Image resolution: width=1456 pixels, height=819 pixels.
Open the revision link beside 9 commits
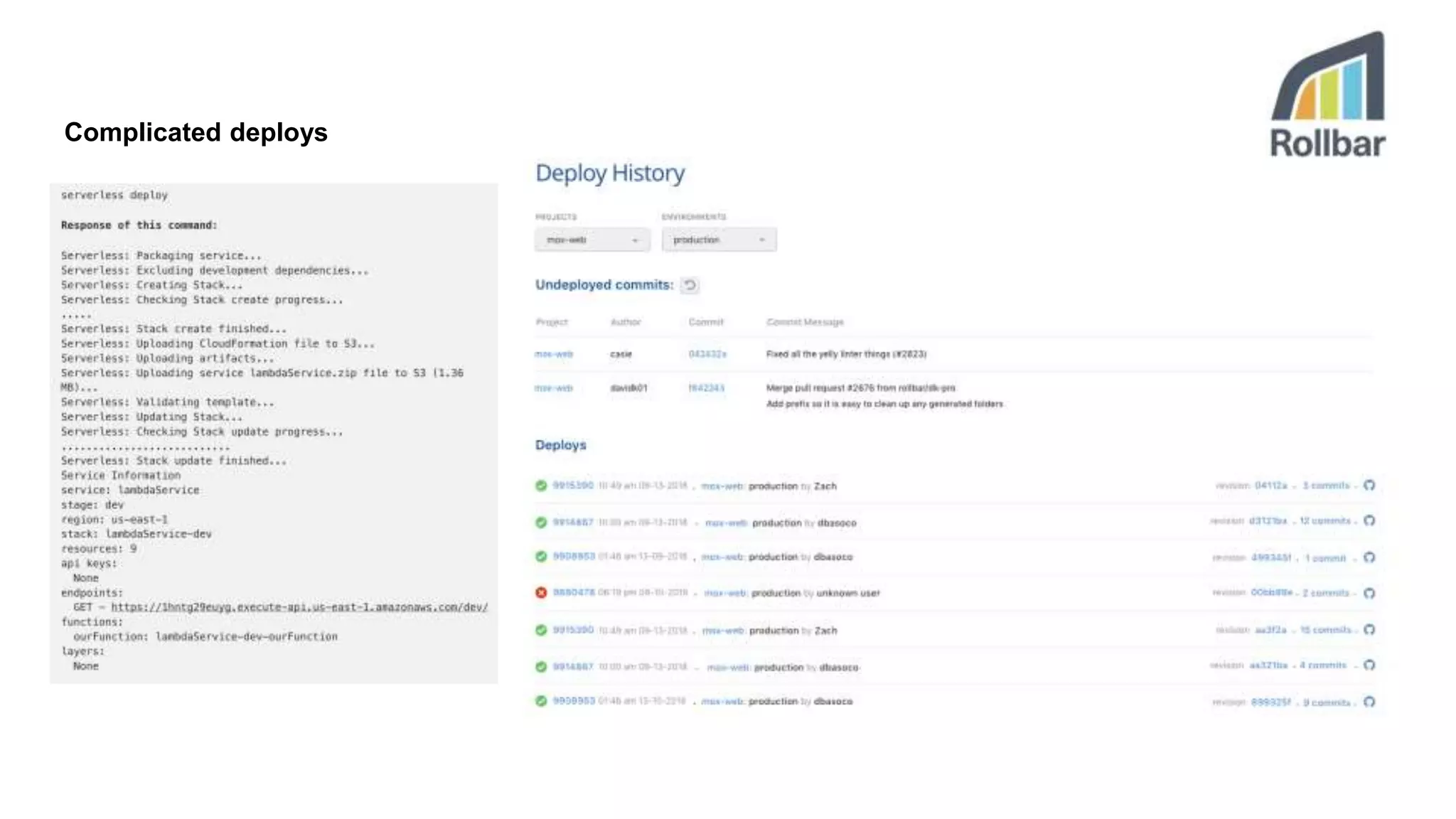pos(1271,702)
